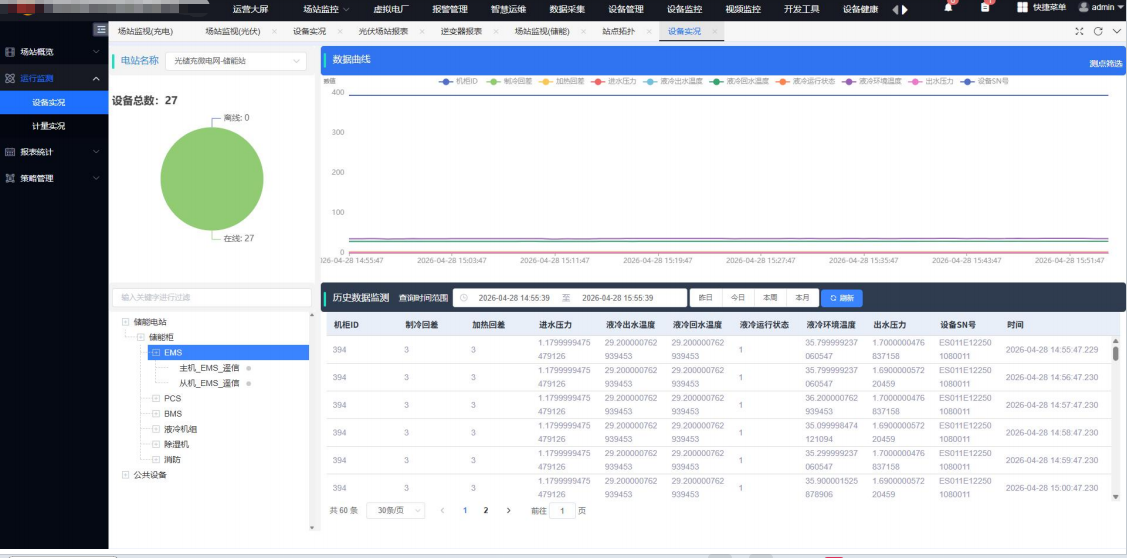Hide the 进水压力 legend series
This screenshot has width=1127, height=558.
(614, 81)
